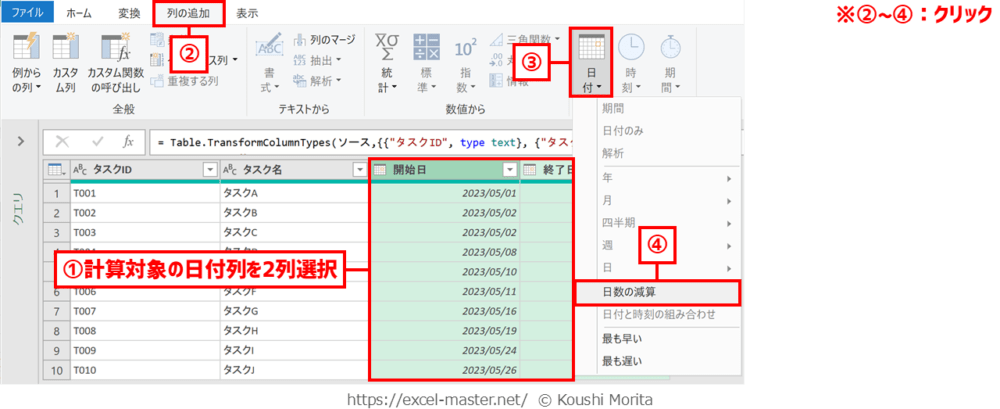Select 日数の減算 menu item
Screen dimensions: 1000x409
coord(657,292)
